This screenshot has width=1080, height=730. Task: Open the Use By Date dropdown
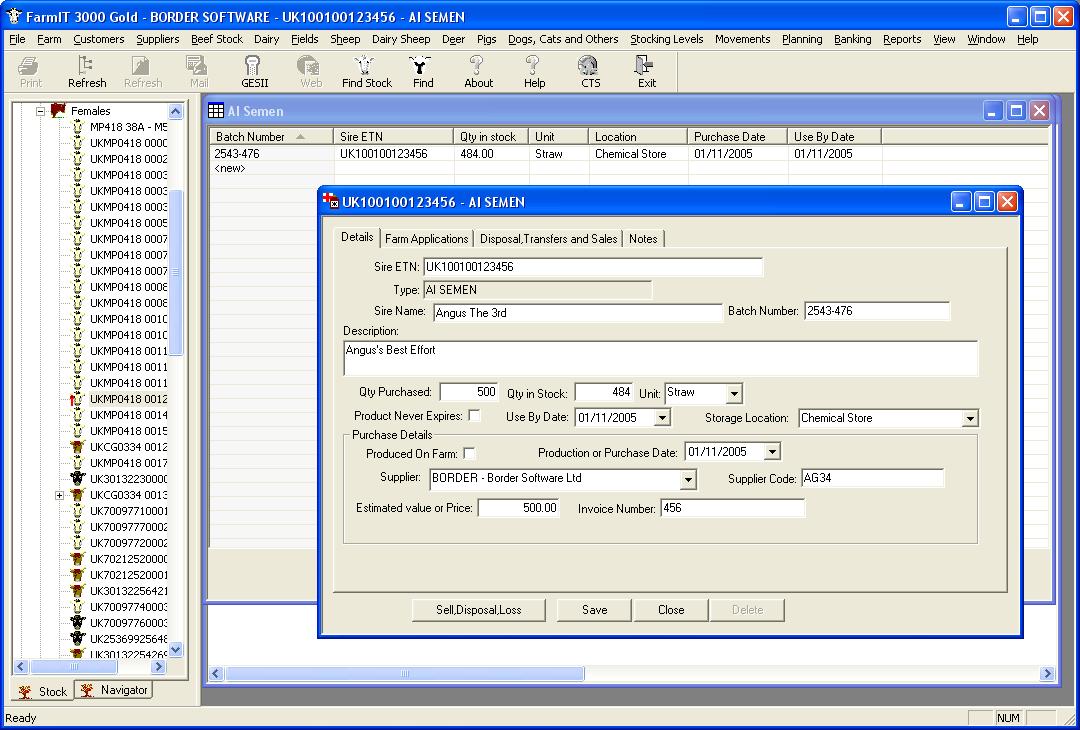coord(662,417)
